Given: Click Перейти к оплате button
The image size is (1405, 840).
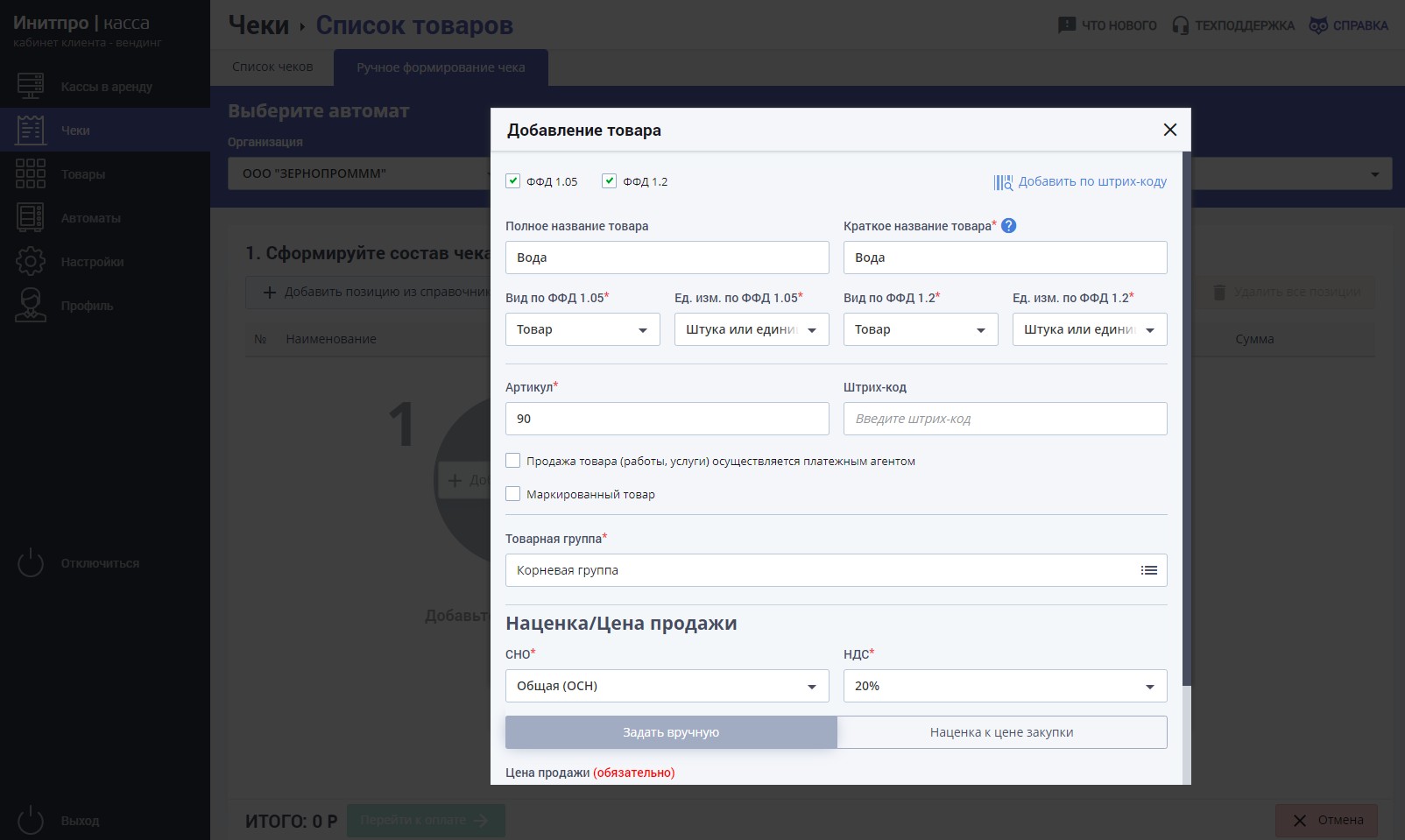Looking at the screenshot, I should (x=426, y=820).
